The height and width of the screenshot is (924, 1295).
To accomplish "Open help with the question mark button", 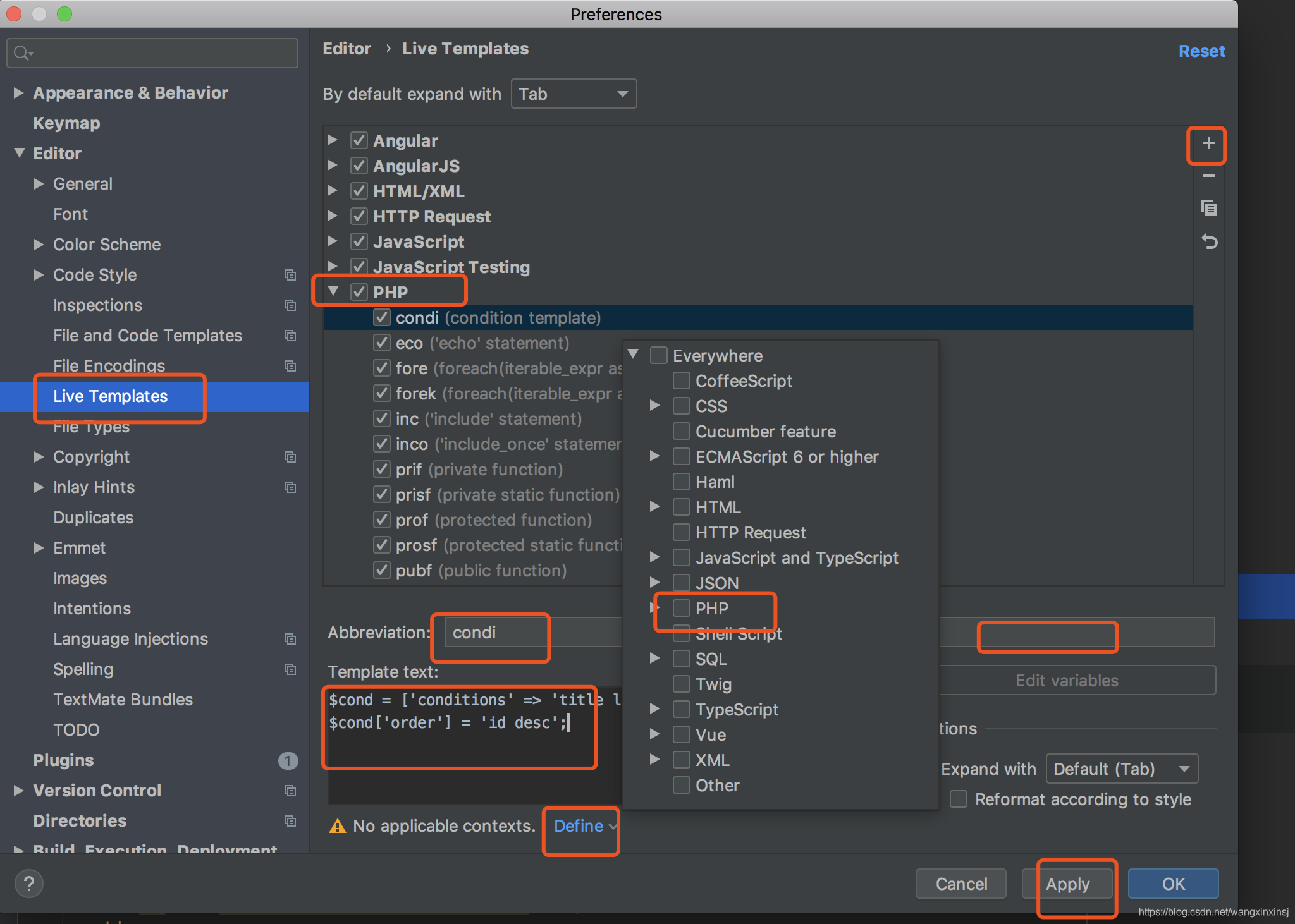I will pos(29,884).
